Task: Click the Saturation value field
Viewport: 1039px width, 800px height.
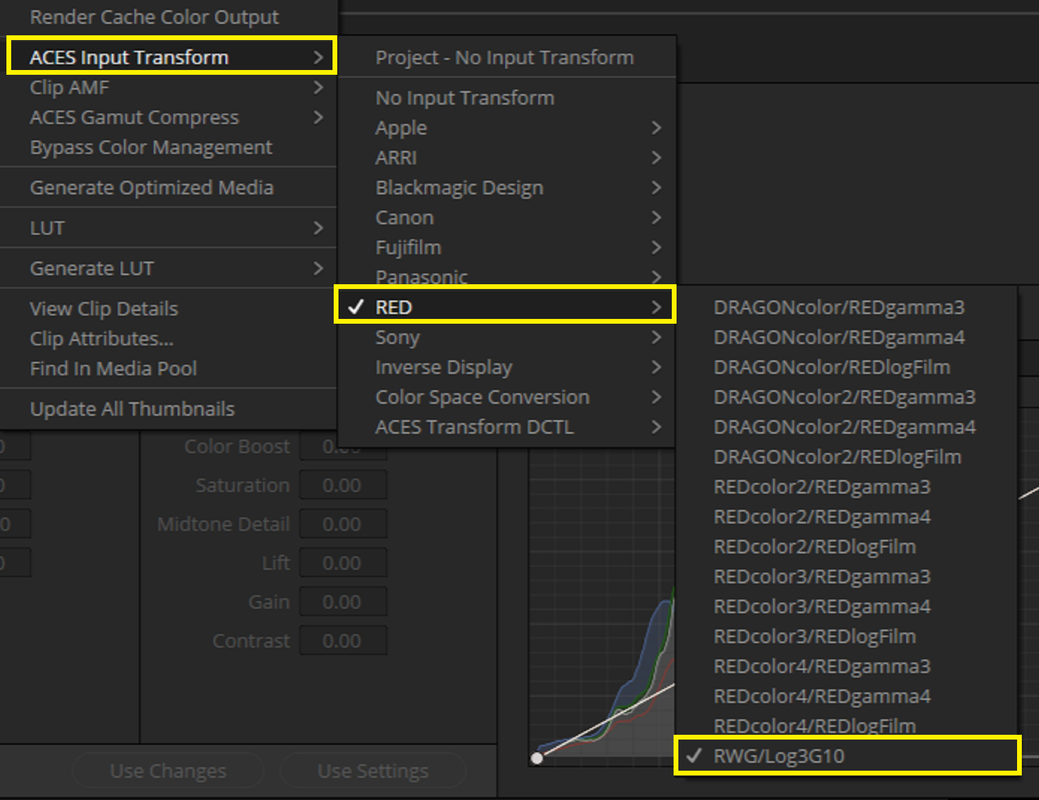Action: (x=343, y=485)
